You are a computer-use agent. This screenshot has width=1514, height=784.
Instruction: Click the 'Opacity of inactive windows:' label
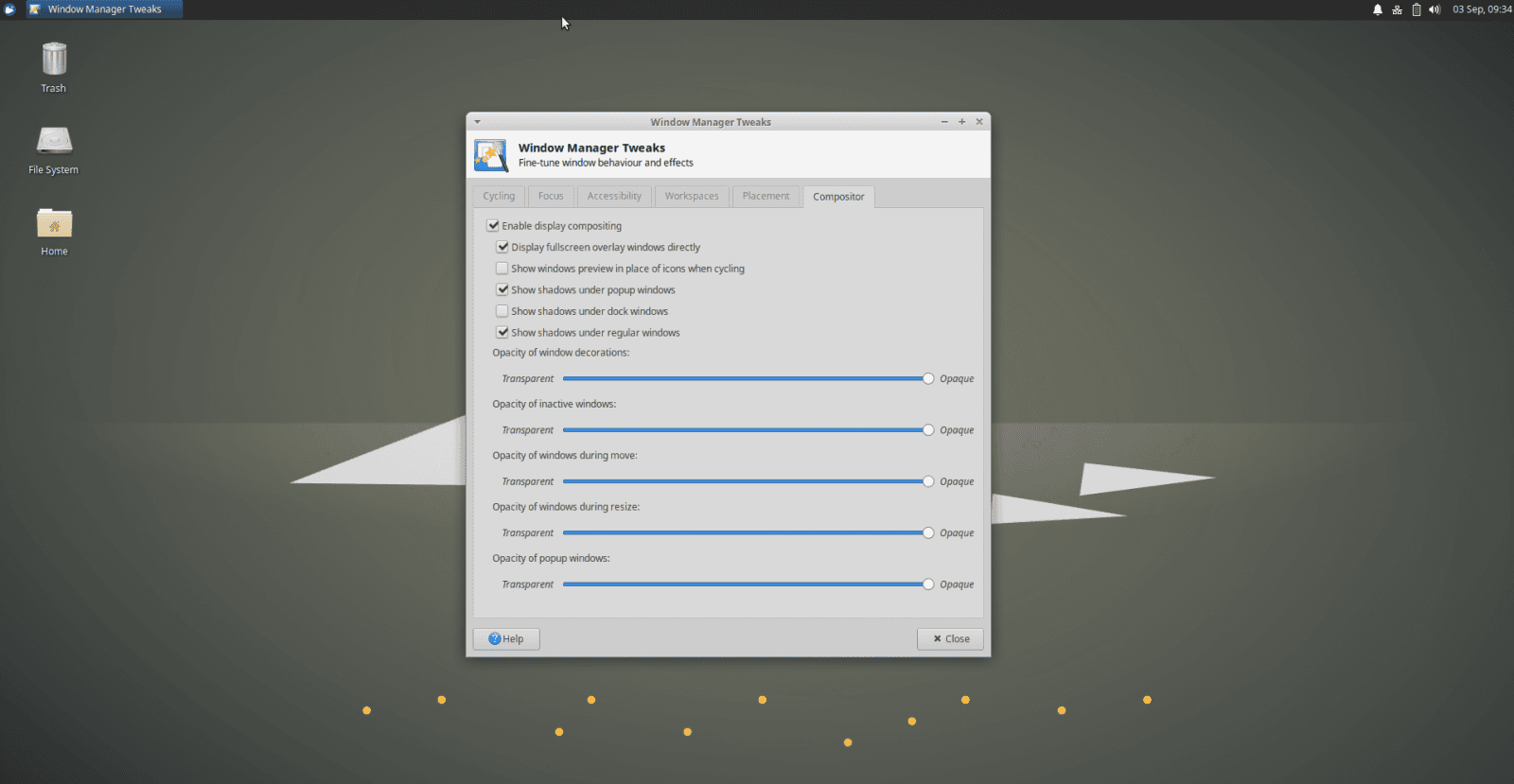(x=554, y=404)
